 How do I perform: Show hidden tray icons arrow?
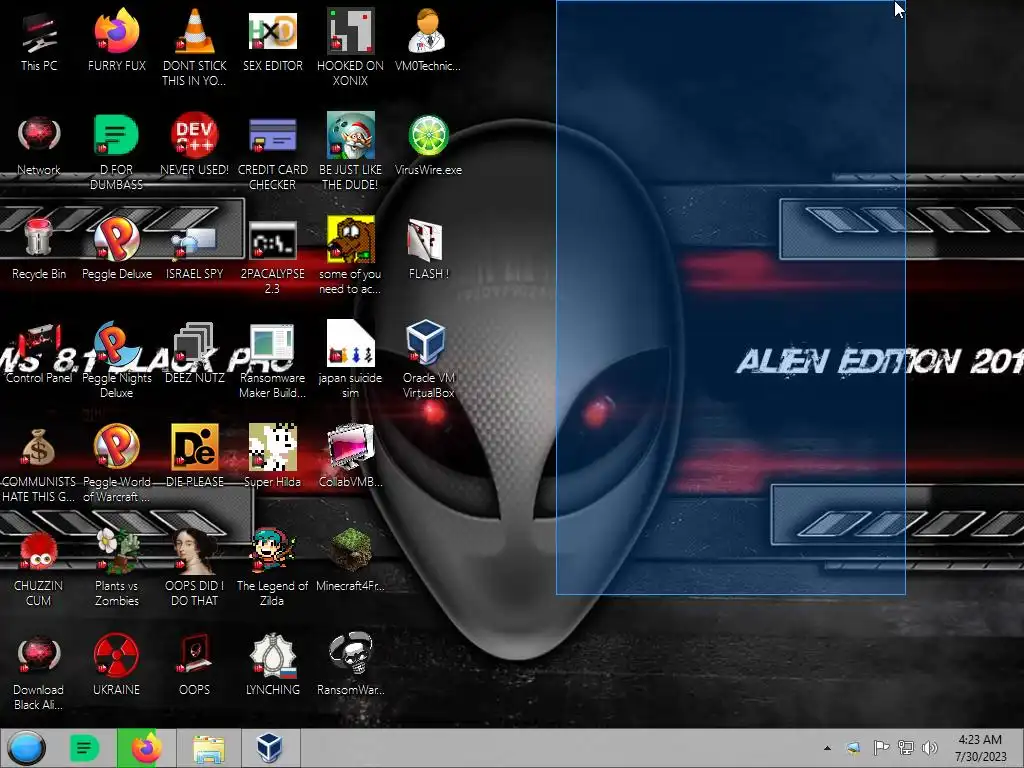827,748
